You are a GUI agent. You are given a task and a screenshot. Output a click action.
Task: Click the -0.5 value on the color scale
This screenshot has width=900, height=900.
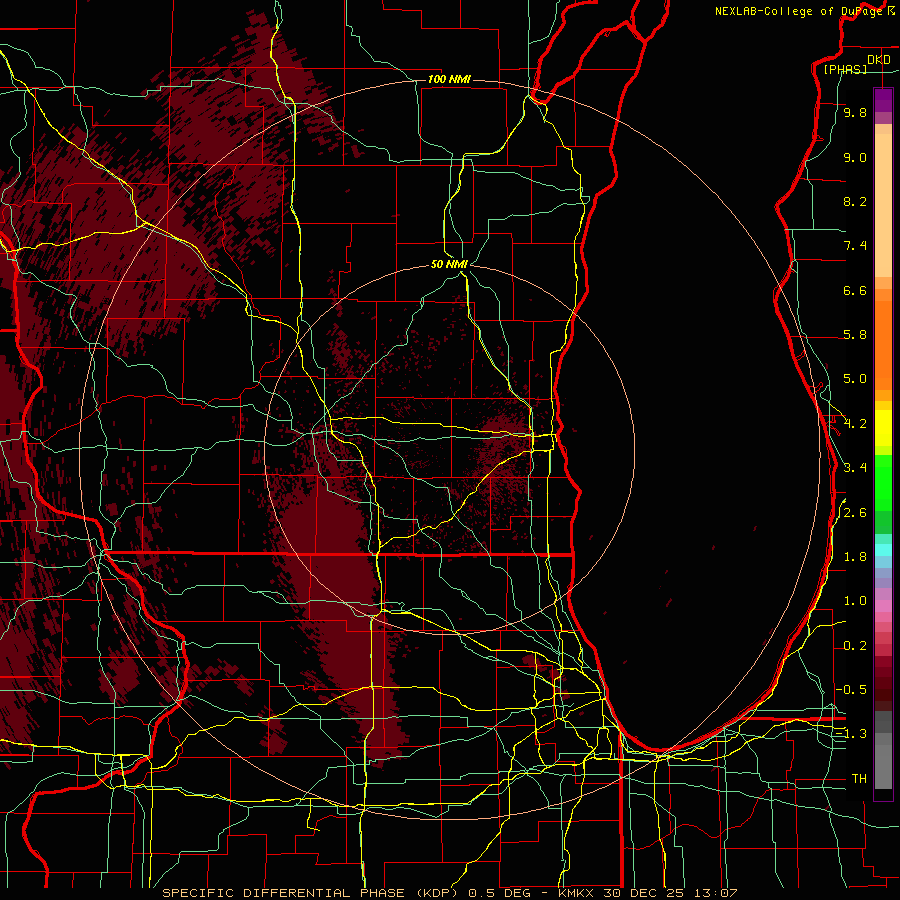(851, 689)
